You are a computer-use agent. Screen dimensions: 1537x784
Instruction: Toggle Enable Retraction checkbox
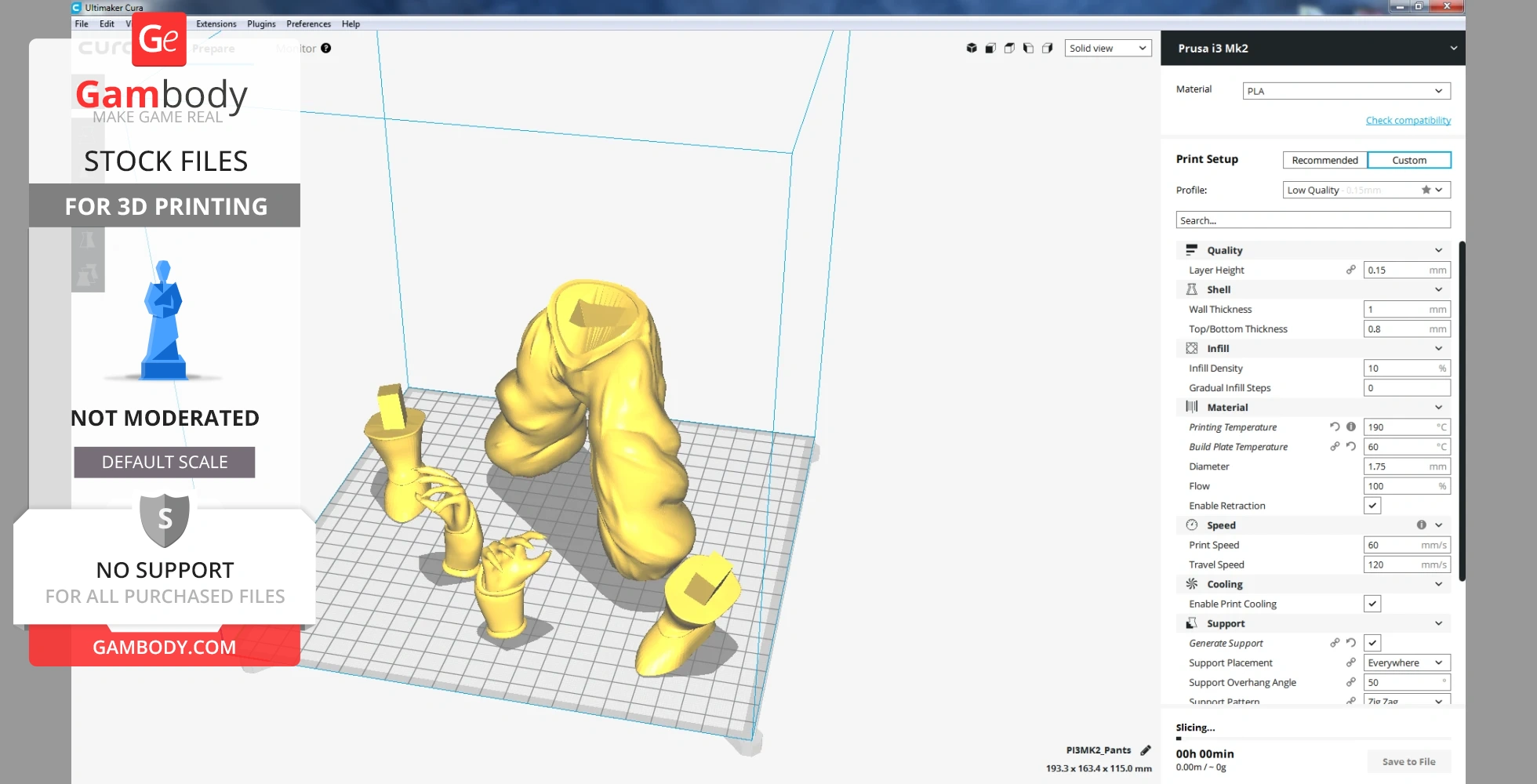pos(1372,506)
